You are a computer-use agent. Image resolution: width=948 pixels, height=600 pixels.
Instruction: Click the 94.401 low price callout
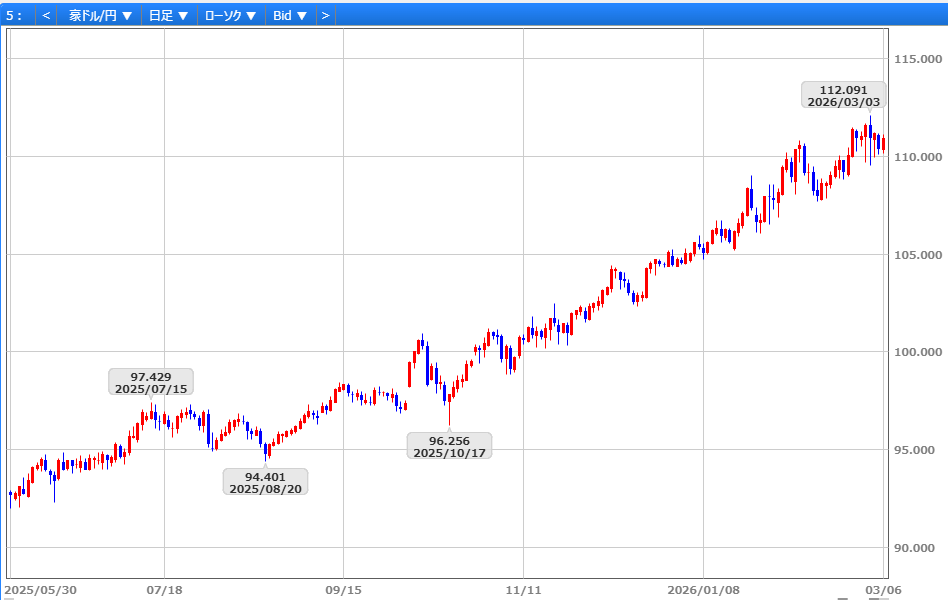pos(265,482)
